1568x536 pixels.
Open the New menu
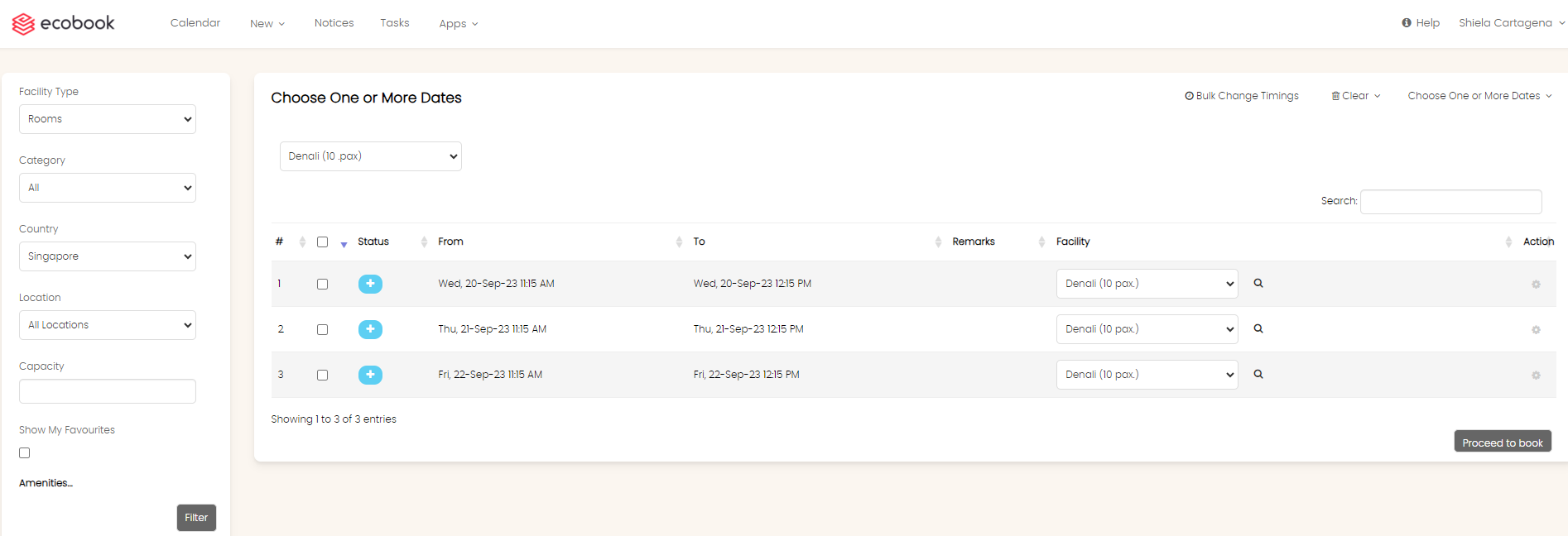[x=267, y=24]
